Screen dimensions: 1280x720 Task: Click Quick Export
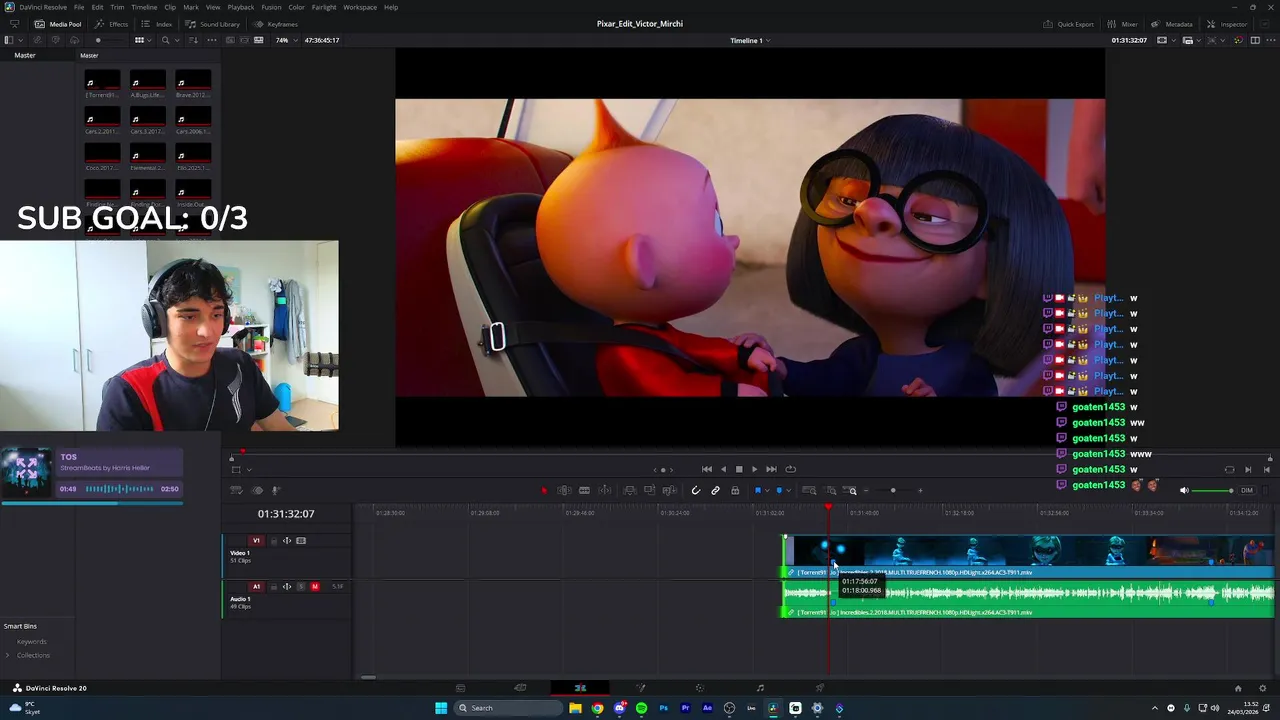click(1068, 24)
